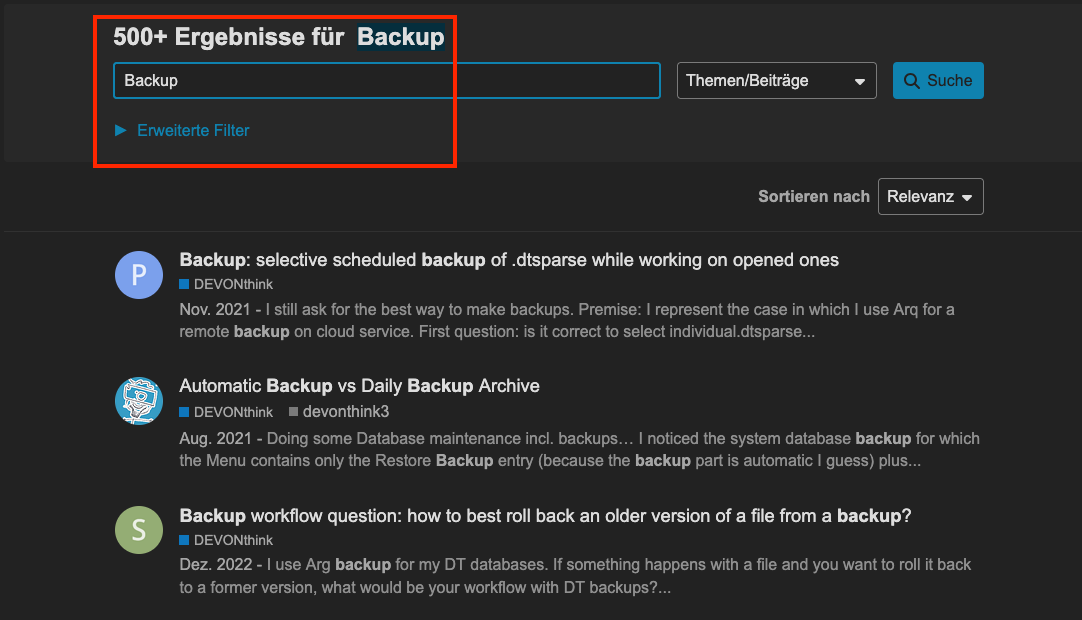The image size is (1082, 620).
Task: Open the cartoon avatar of second result
Action: point(139,400)
